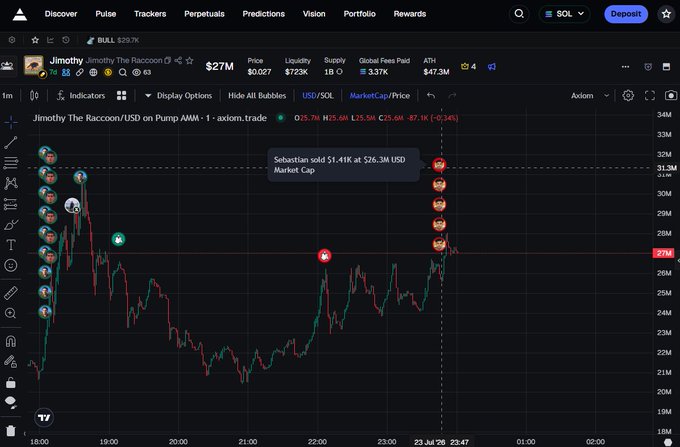This screenshot has width=680, height=447.
Task: Open the candlestick chart style selector
Action: 34,95
